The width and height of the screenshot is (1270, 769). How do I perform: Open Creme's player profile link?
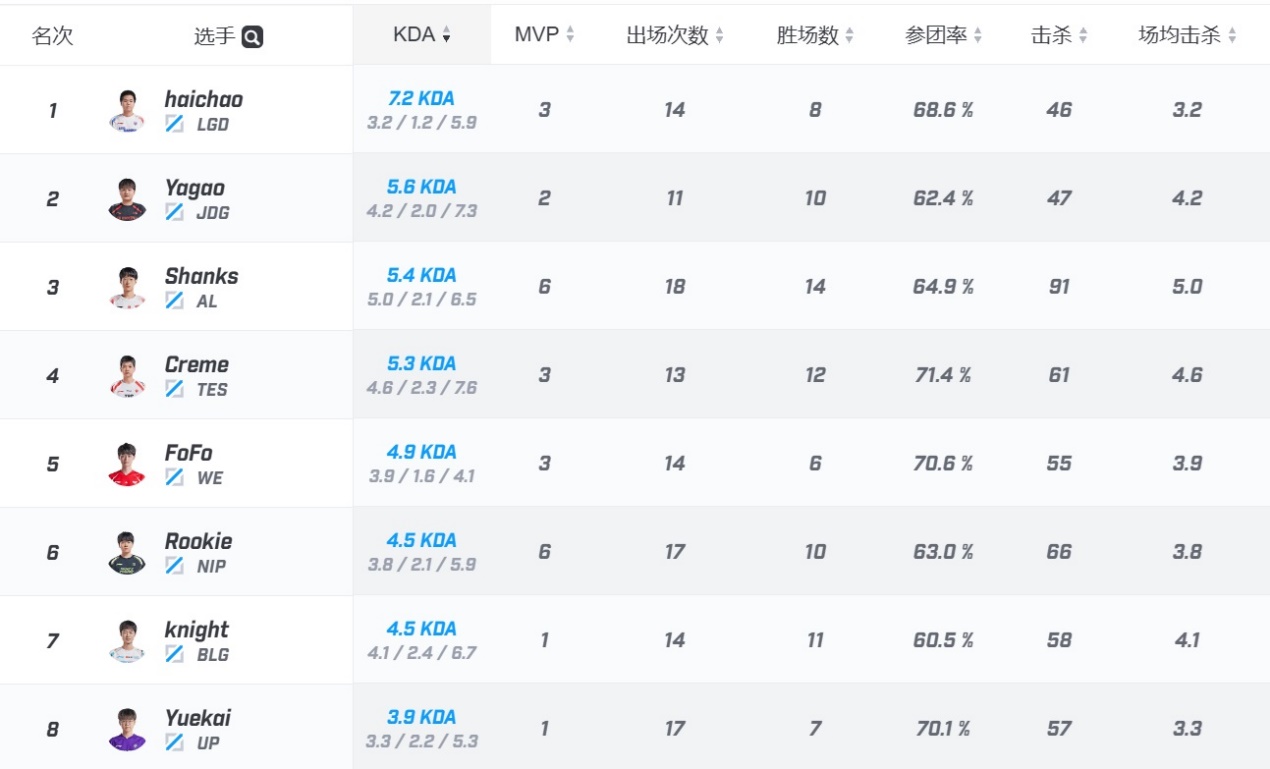197,364
